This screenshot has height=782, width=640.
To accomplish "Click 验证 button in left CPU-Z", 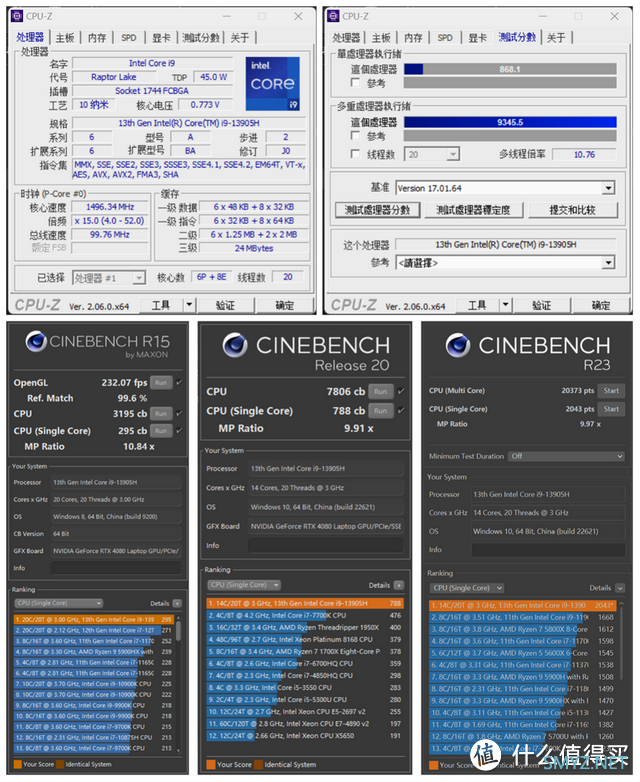I will click(225, 305).
